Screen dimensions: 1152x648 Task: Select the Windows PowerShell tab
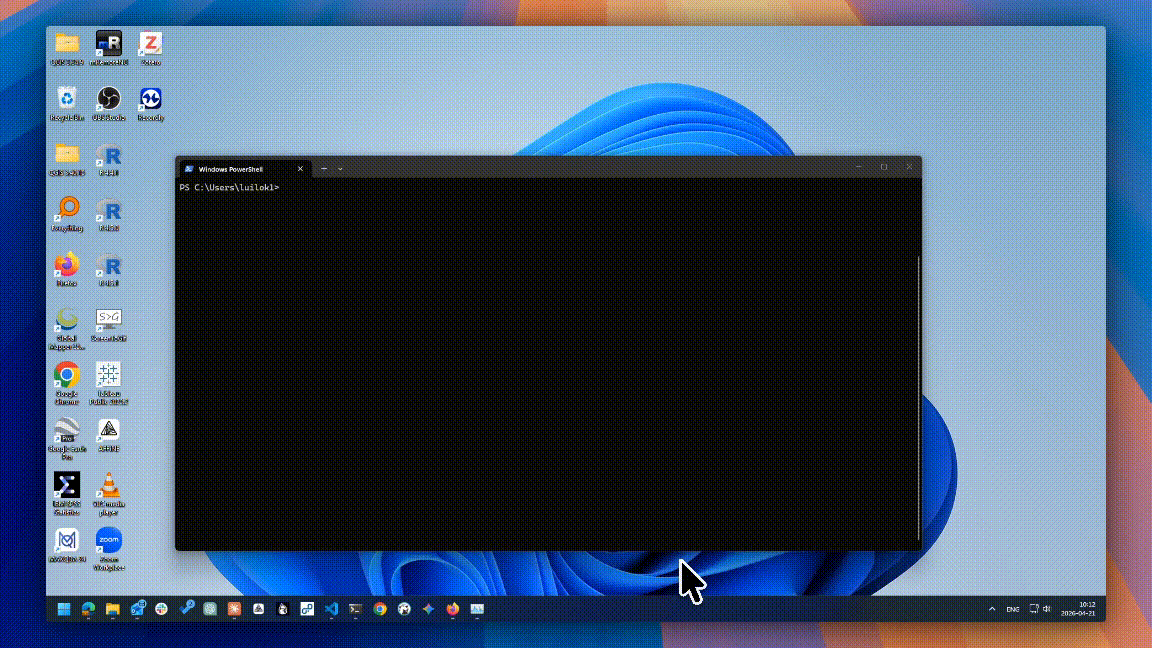pyautogui.click(x=238, y=169)
